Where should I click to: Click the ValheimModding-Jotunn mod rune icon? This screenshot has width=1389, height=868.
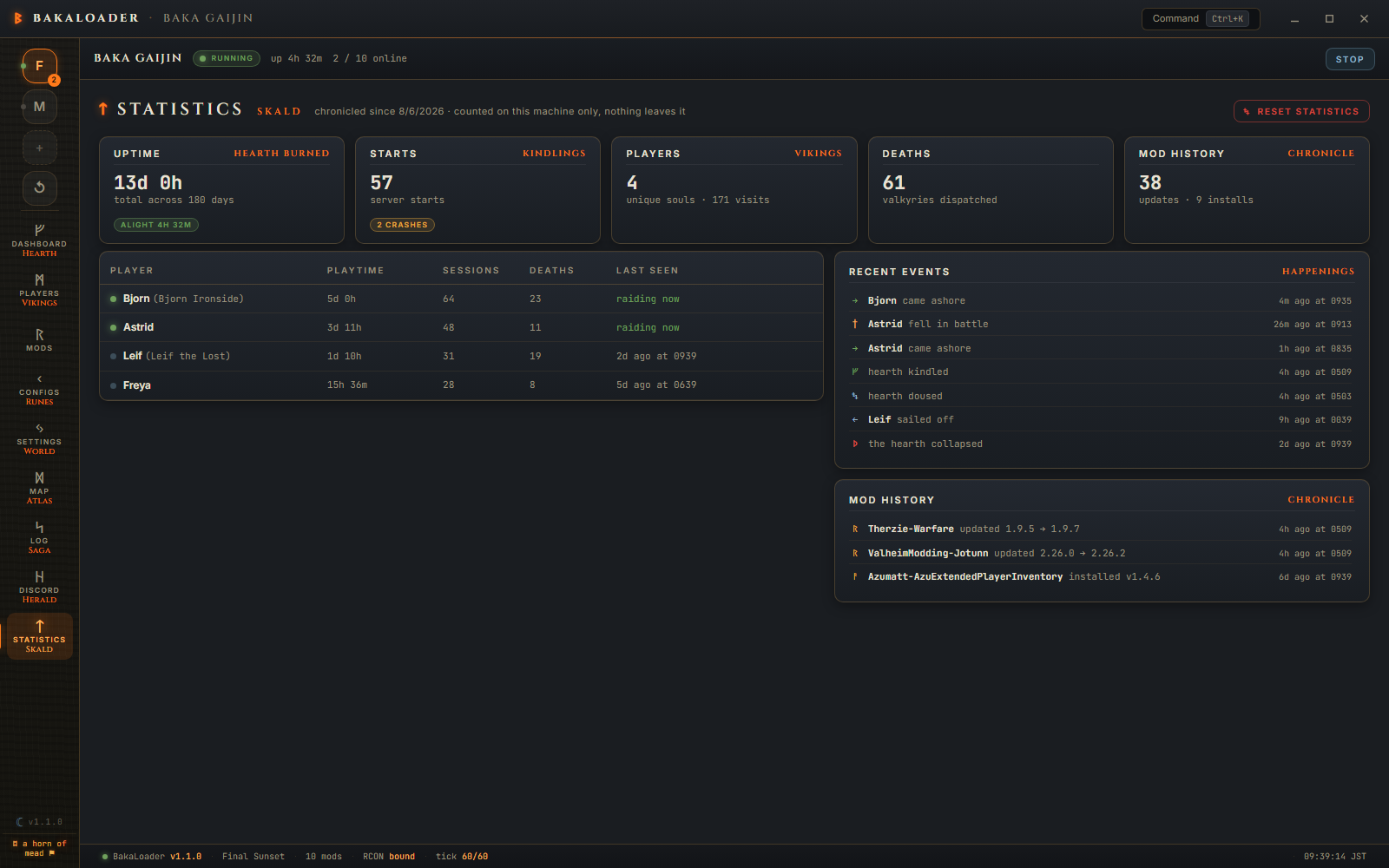[855, 553]
